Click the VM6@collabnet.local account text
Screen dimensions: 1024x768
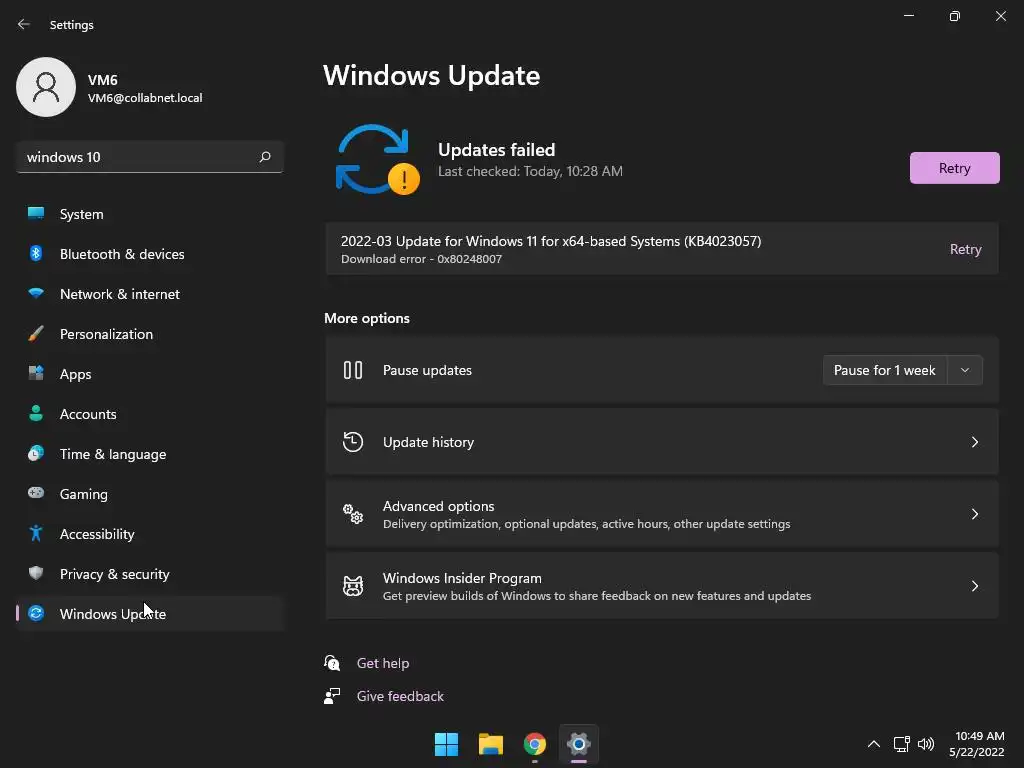pos(145,98)
